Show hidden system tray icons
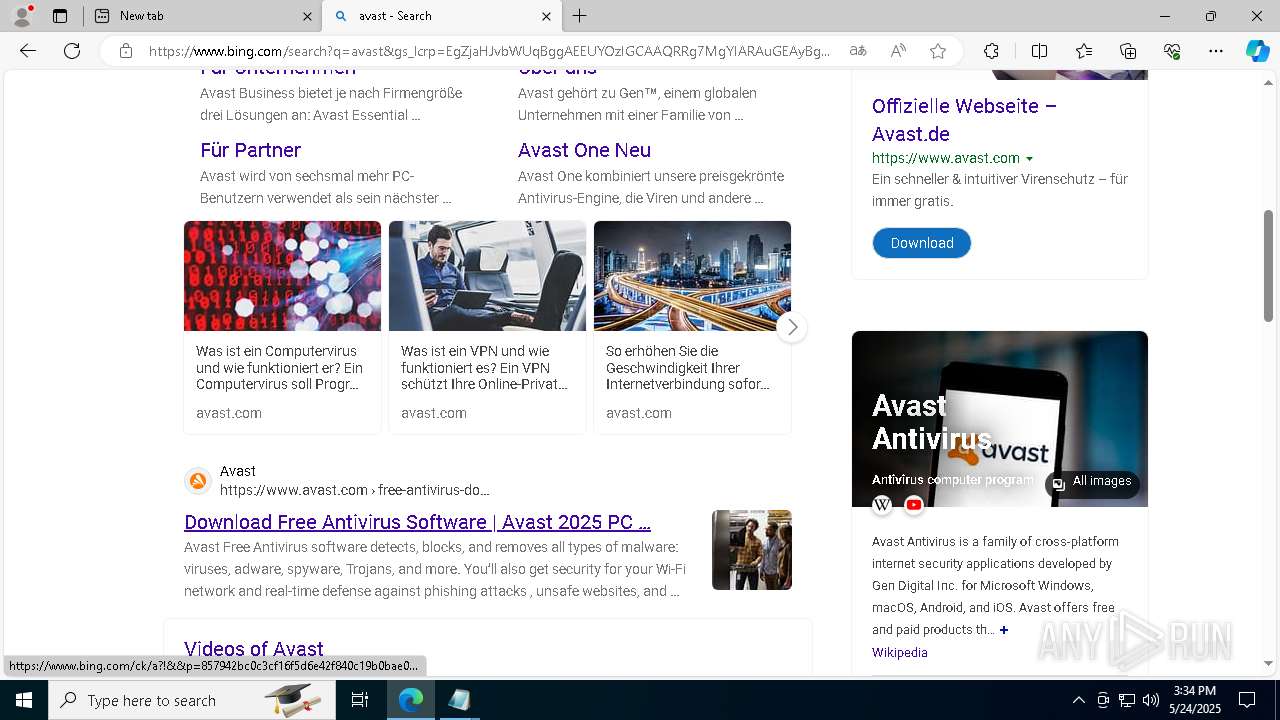 pyautogui.click(x=1078, y=700)
